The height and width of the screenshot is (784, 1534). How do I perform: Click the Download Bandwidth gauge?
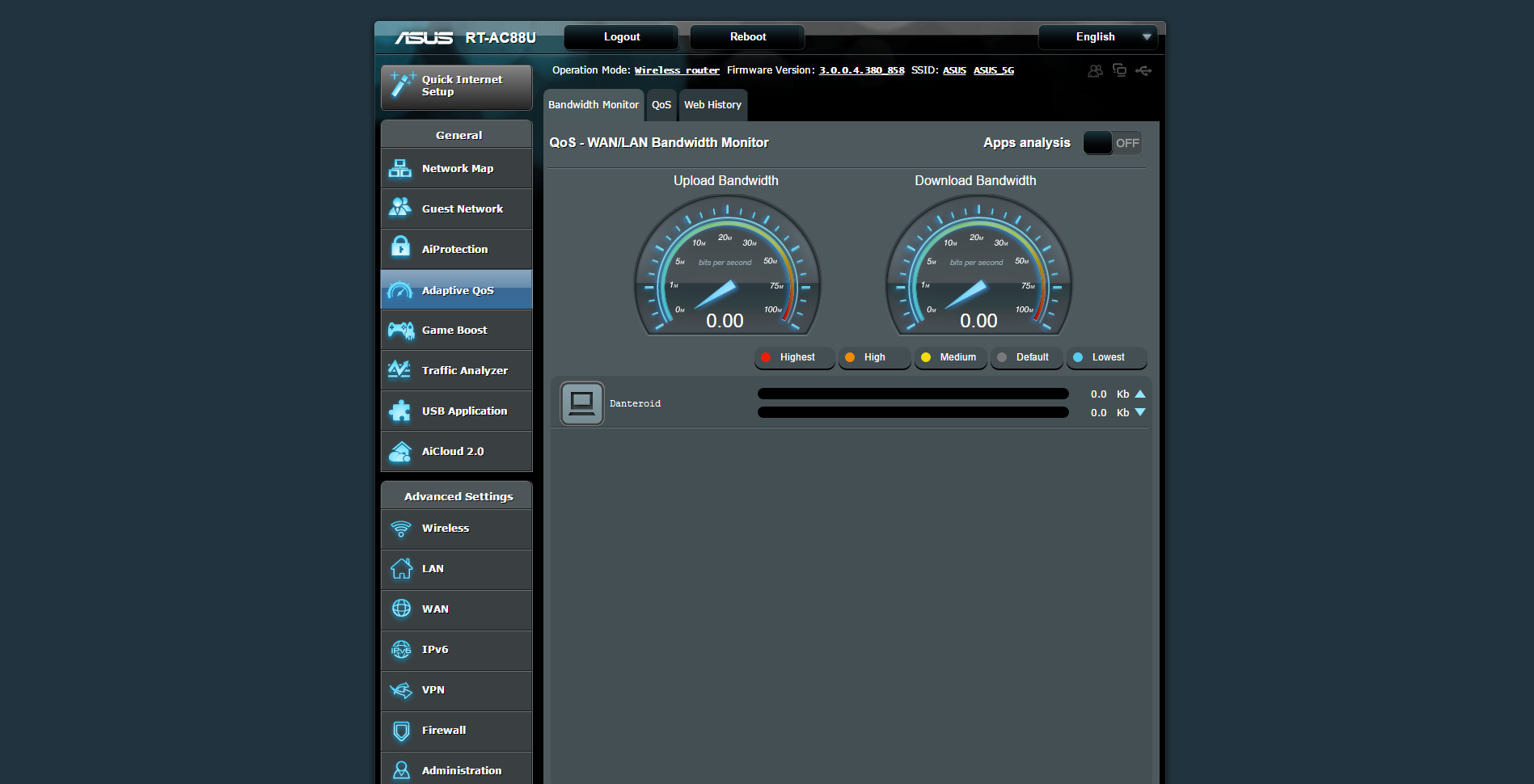978,265
